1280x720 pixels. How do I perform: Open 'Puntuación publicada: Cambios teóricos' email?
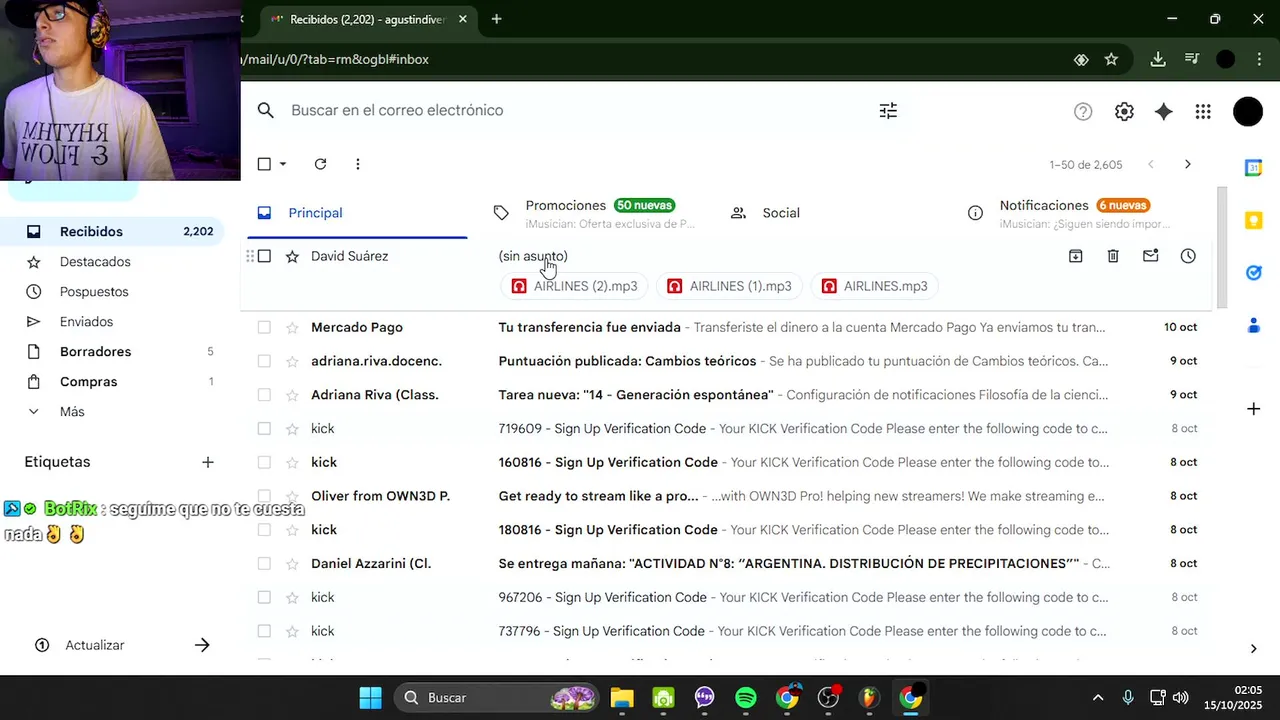[627, 361]
